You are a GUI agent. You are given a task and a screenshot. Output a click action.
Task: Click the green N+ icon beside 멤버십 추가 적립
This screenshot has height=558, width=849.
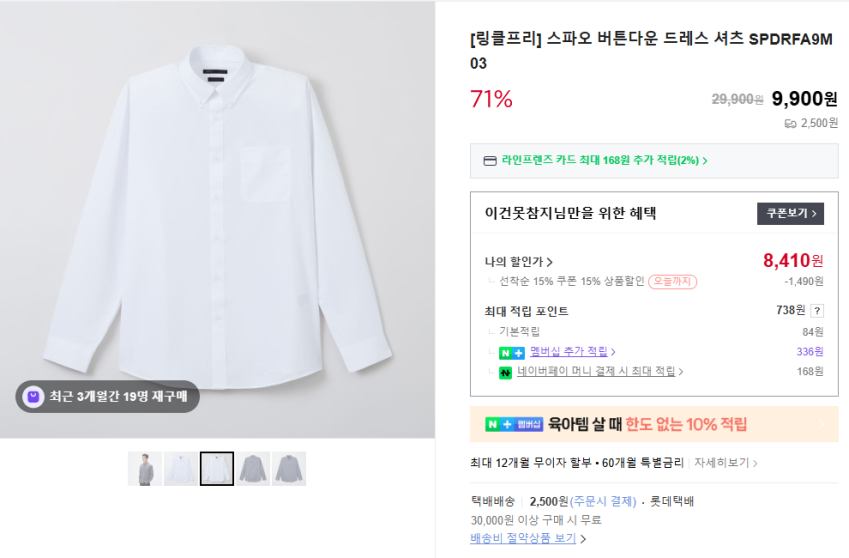[x=512, y=352]
